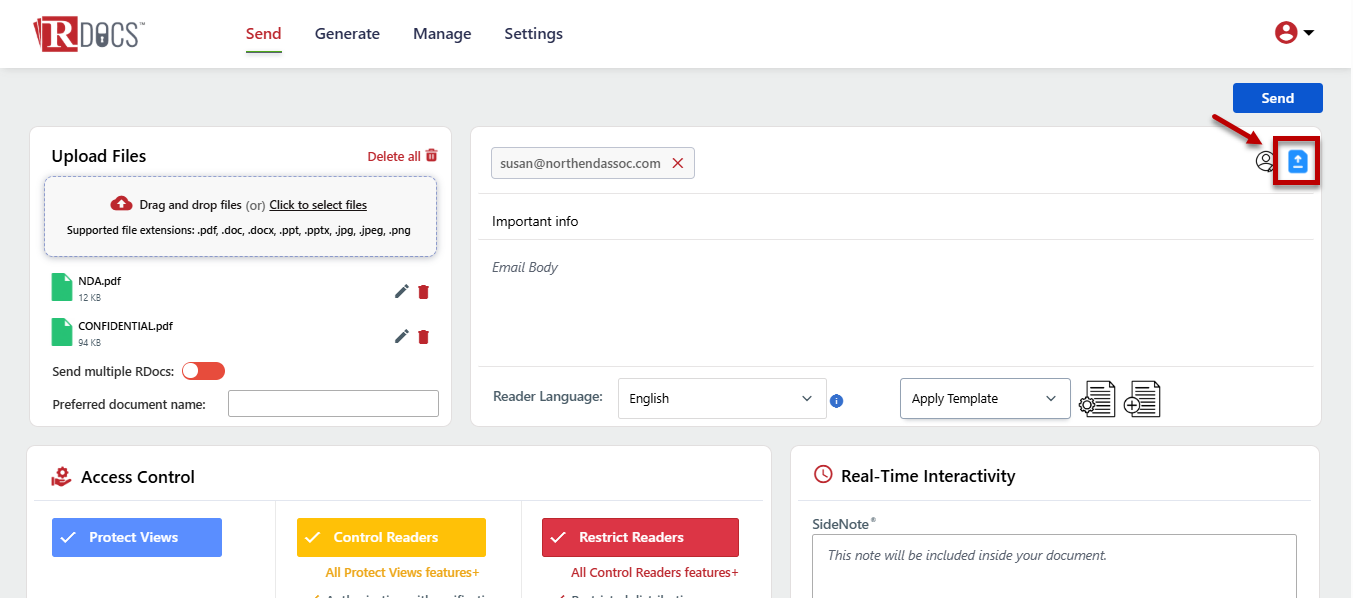Switch to the Generate tab
Image resolution: width=1353 pixels, height=598 pixels.
tap(347, 34)
